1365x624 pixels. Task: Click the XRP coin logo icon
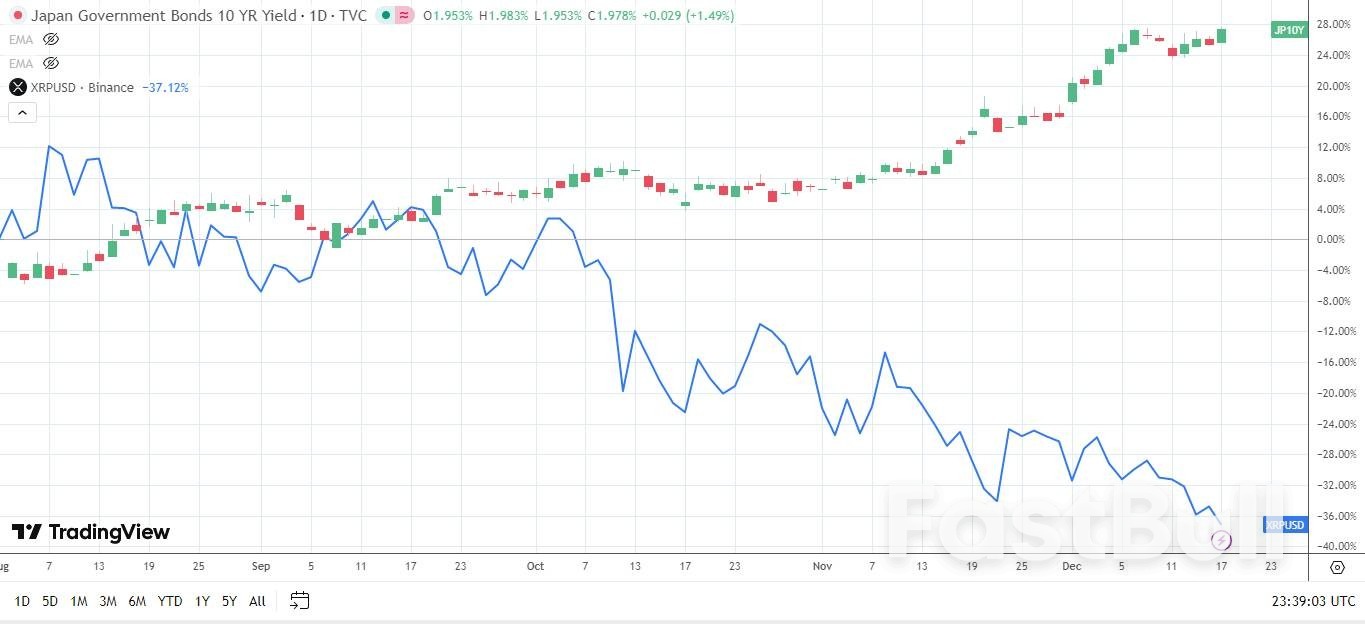pos(17,87)
